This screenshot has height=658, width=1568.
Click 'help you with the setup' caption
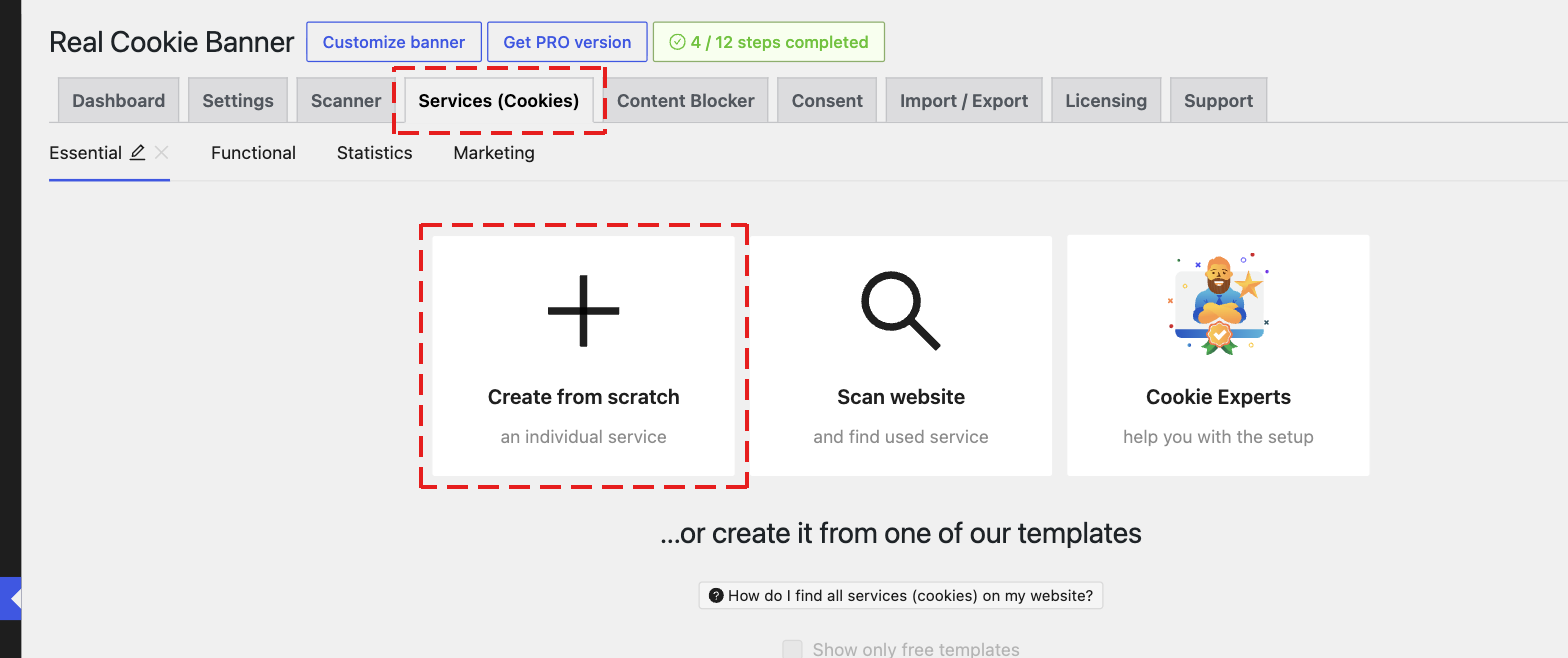tap(1218, 437)
